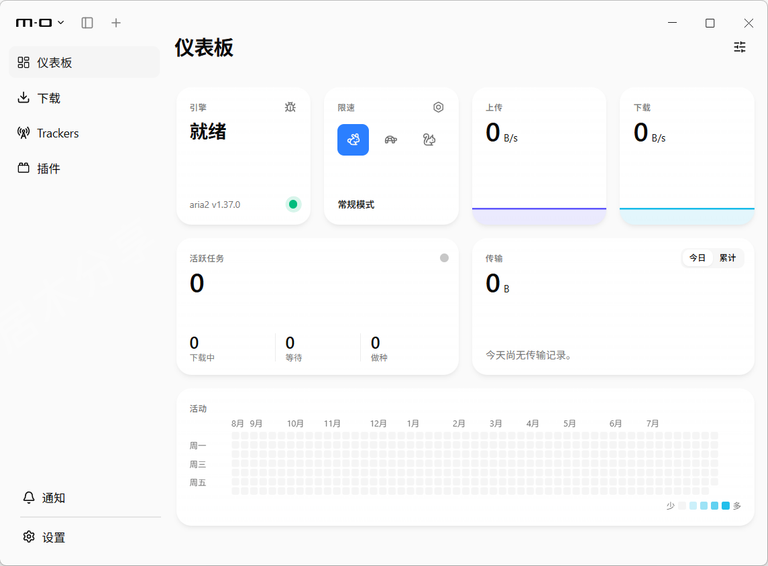Open speed limit settings gear icon
The height and width of the screenshot is (566, 768).
(438, 107)
